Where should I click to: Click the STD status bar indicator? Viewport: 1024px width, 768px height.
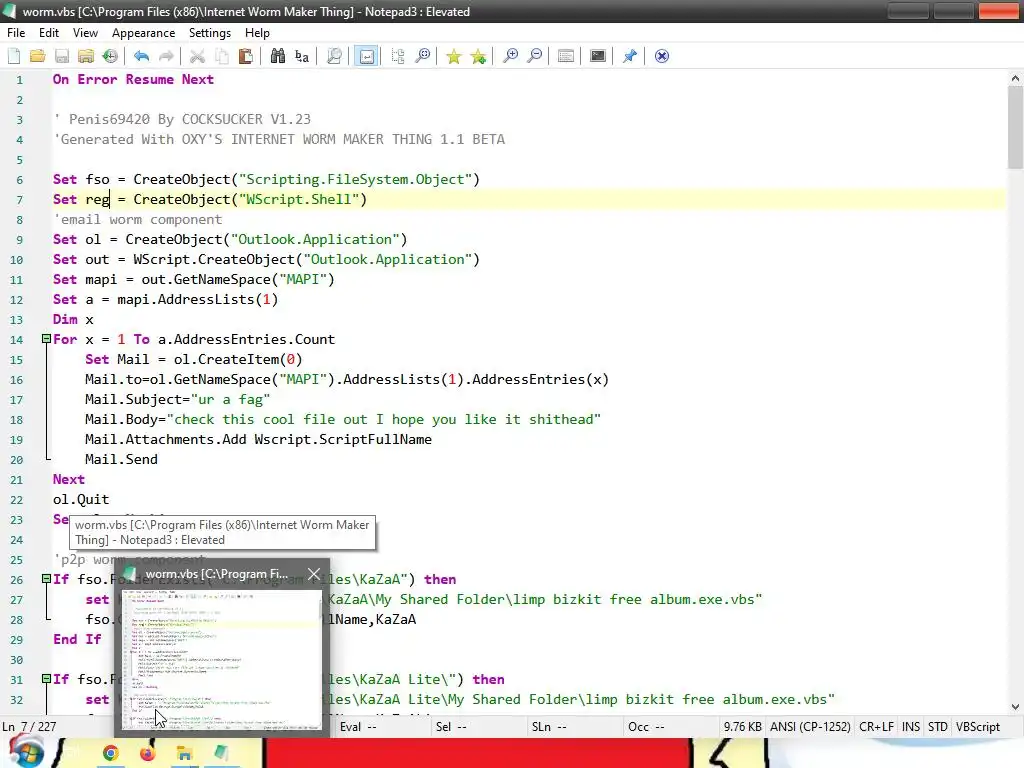tap(938, 727)
